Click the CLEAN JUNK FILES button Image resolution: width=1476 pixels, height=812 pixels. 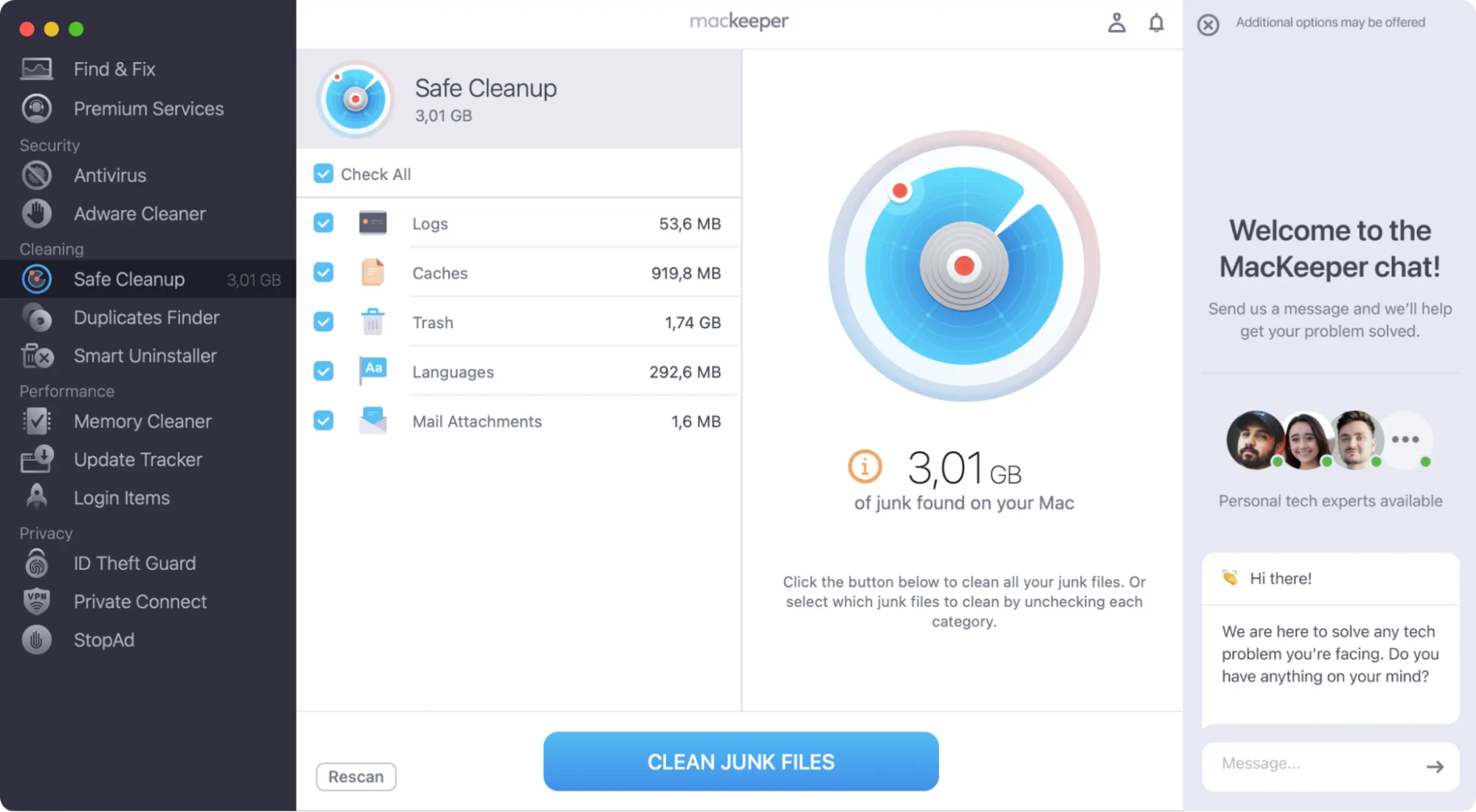click(x=740, y=761)
